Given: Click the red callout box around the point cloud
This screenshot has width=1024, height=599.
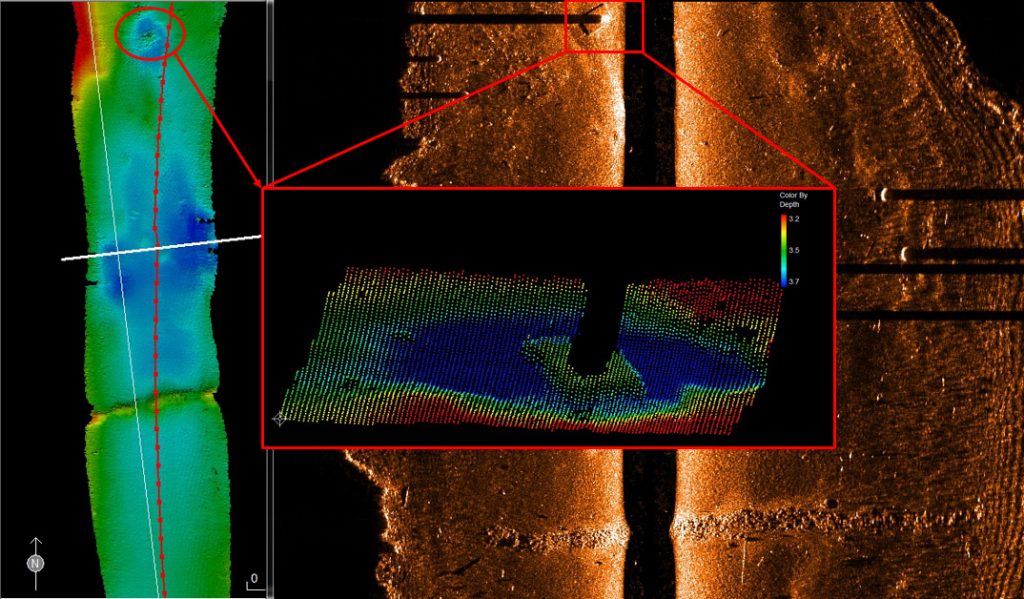Looking at the screenshot, I should coord(550,188).
